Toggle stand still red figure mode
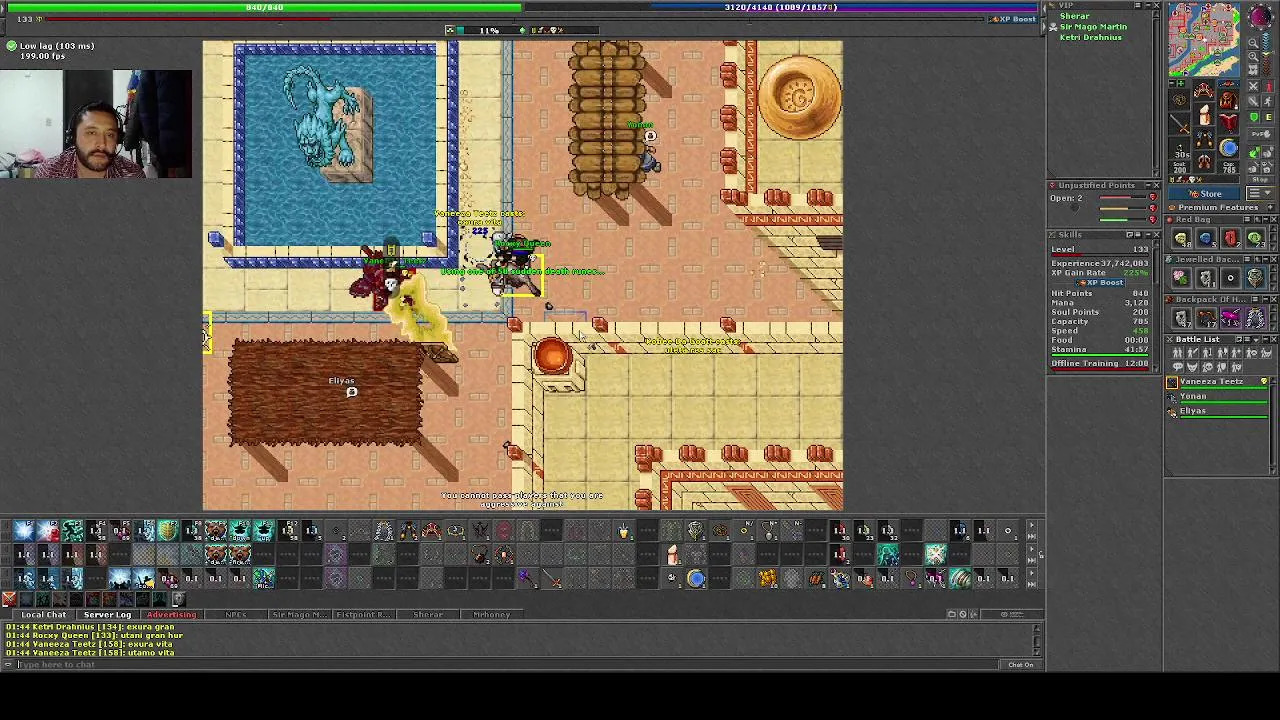1280x720 pixels. 1268,86
